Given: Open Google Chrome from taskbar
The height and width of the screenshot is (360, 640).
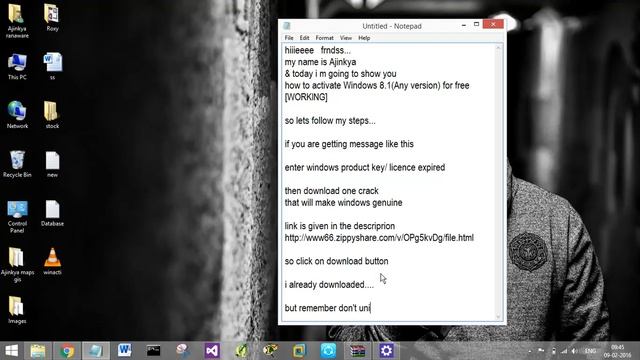Looking at the screenshot, I should (67, 351).
